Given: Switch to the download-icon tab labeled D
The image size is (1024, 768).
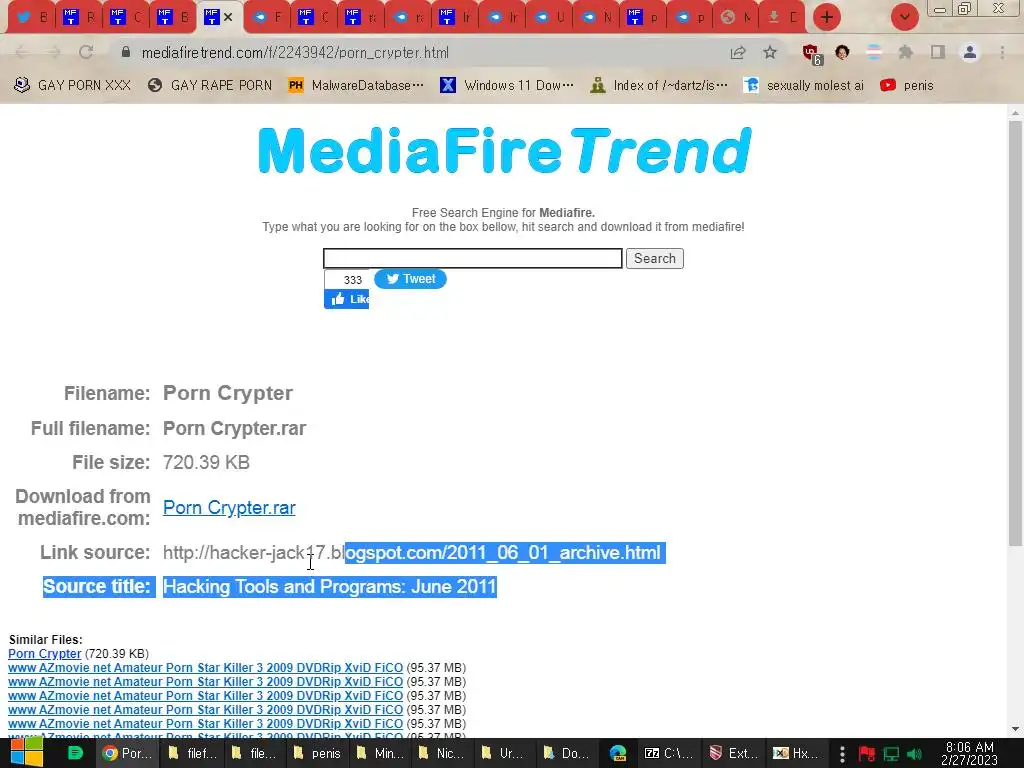Looking at the screenshot, I should (x=782, y=18).
